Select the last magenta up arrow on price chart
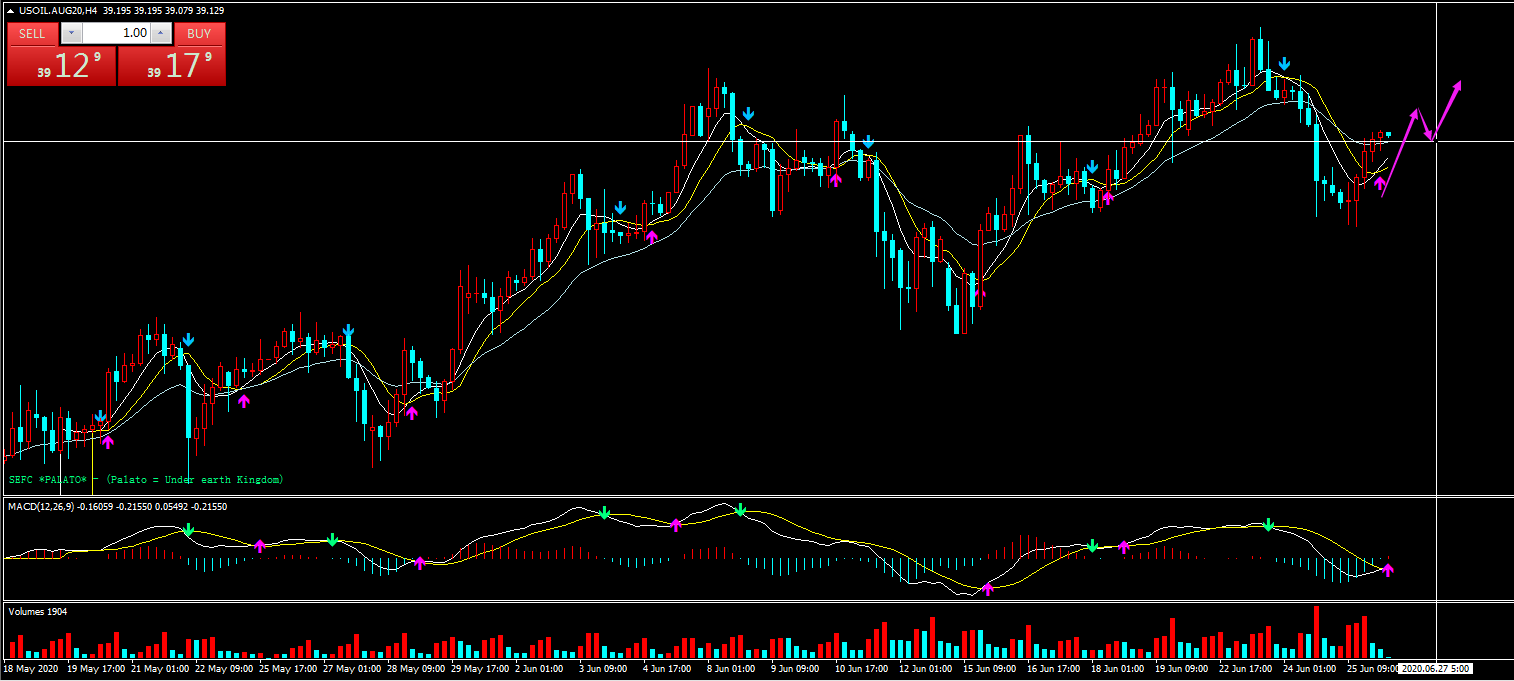Screen dimensions: 1514x681 coord(1380,183)
